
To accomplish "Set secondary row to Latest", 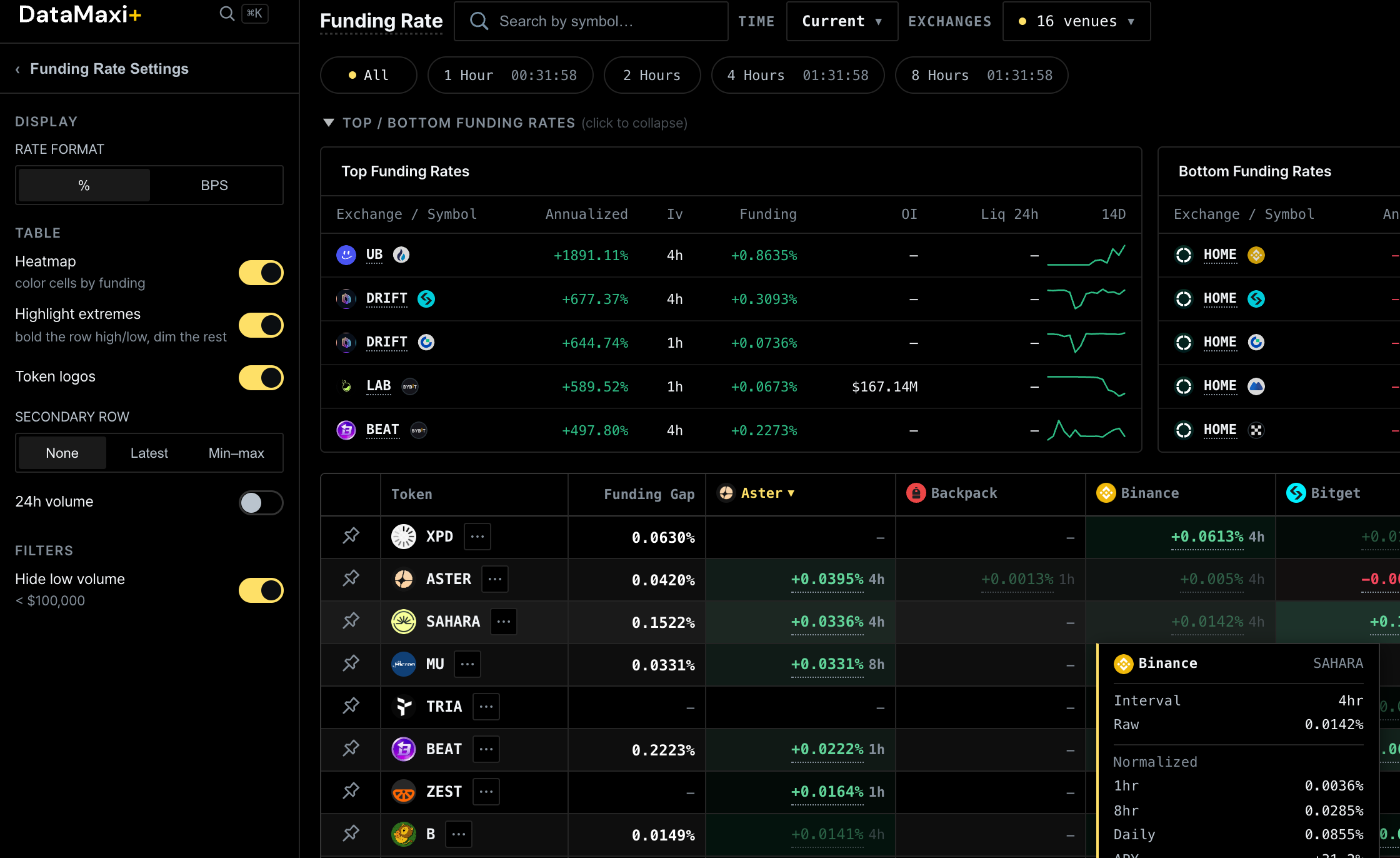I will click(x=149, y=453).
